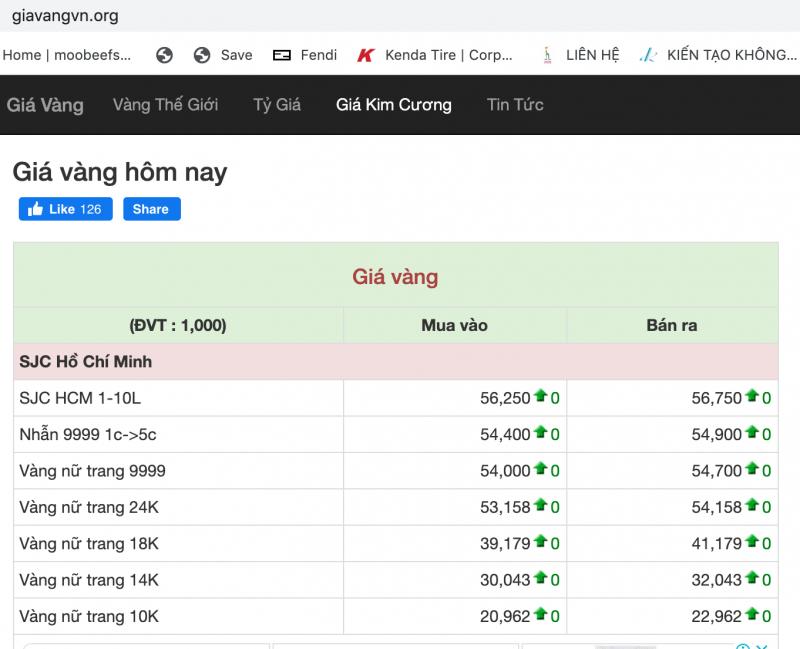Viewport: 800px width, 649px height.
Task: Click the green up arrow beside 56,250
Action: point(540,395)
